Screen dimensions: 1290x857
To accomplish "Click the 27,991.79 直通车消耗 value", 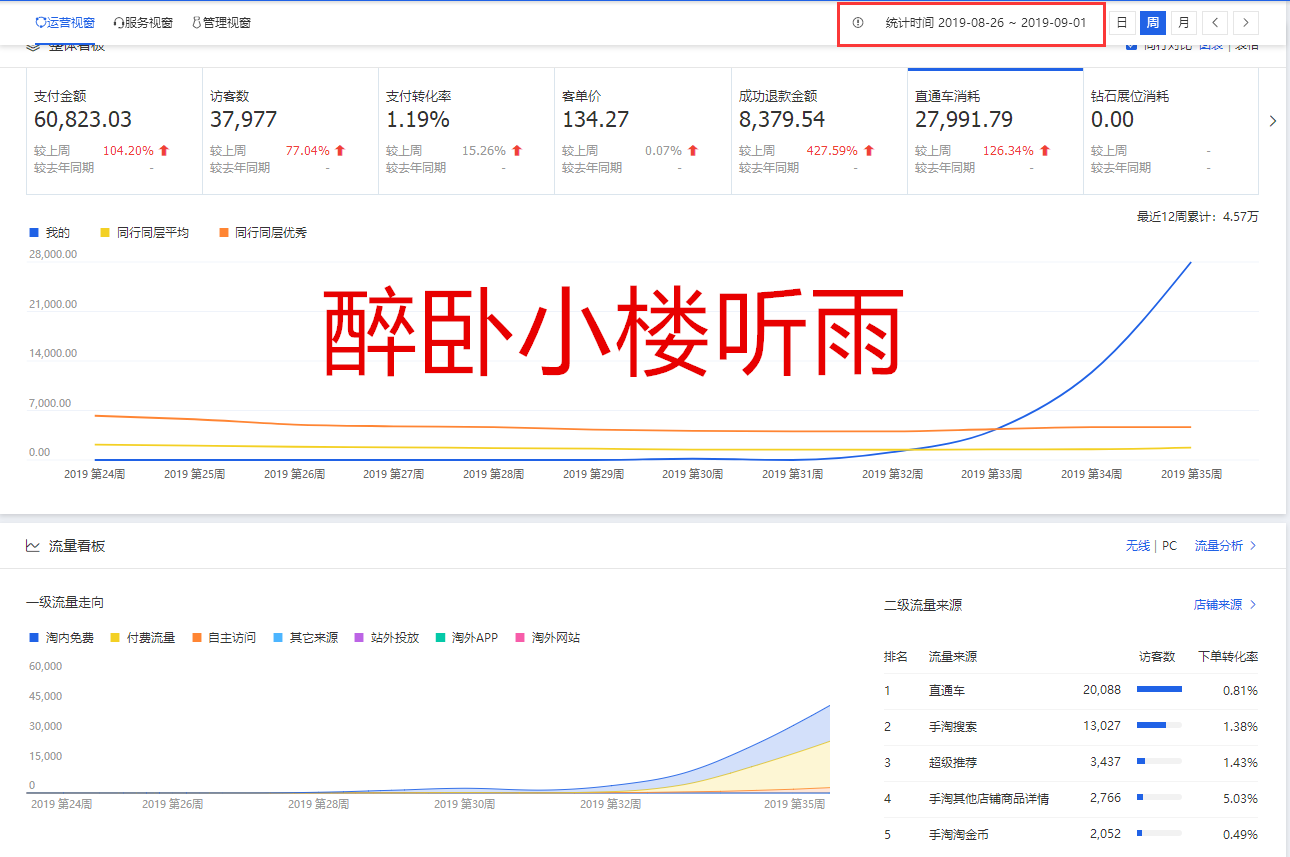I will (x=964, y=120).
